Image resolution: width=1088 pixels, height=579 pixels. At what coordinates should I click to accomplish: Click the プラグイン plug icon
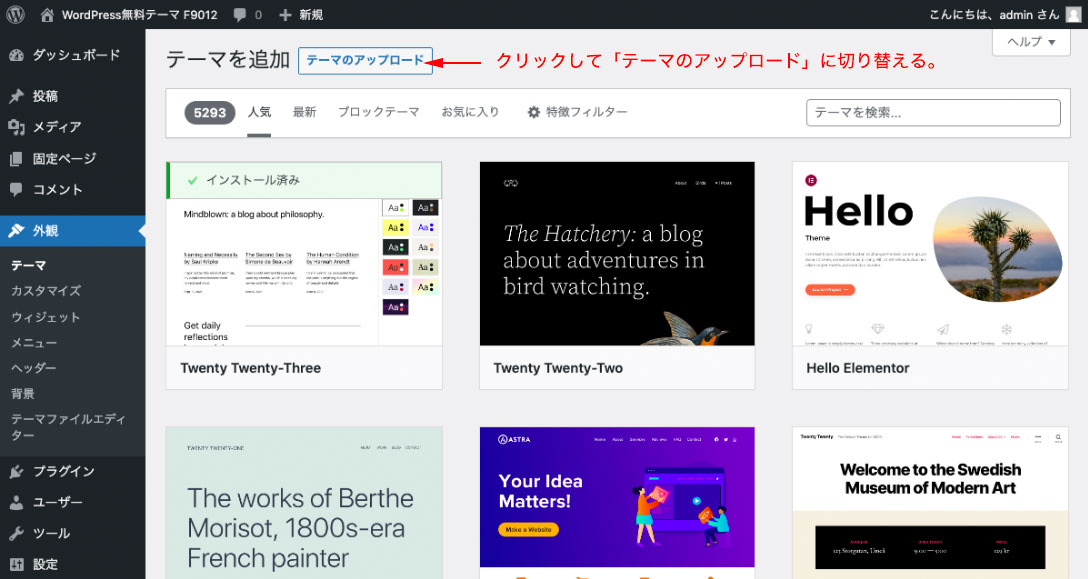(x=17, y=471)
